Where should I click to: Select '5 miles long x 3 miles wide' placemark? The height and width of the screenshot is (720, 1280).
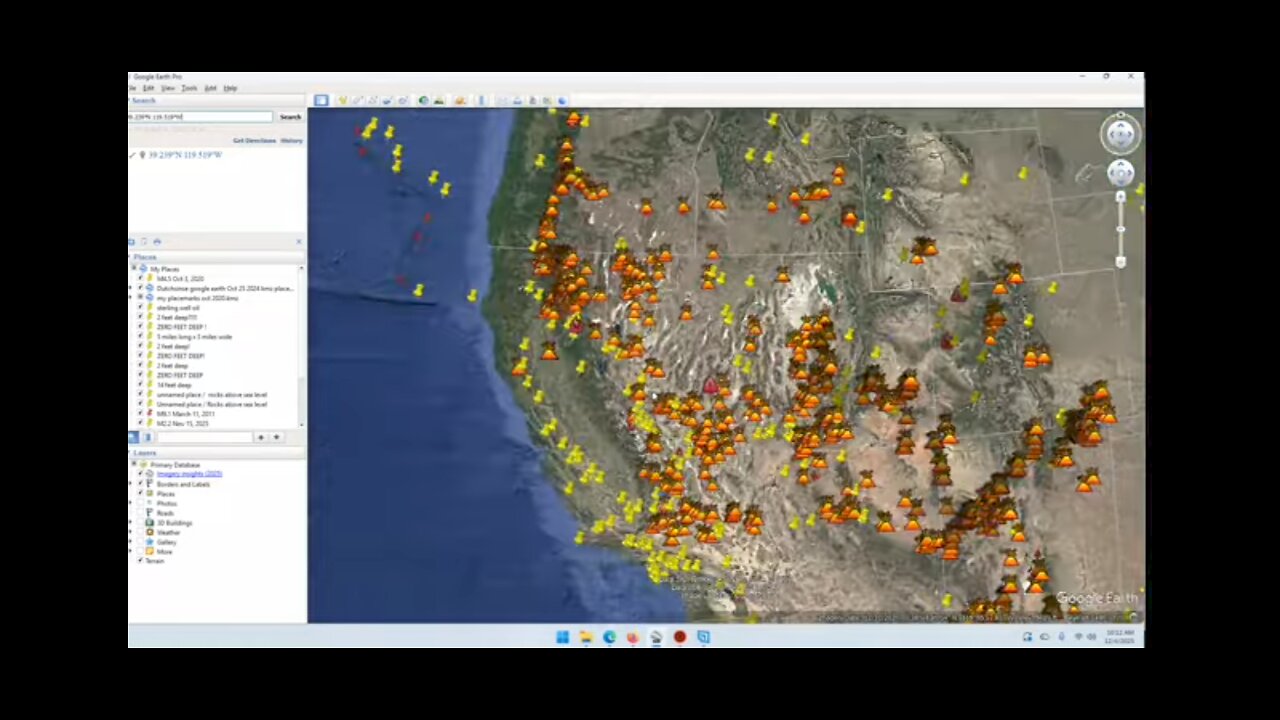pyautogui.click(x=194, y=337)
